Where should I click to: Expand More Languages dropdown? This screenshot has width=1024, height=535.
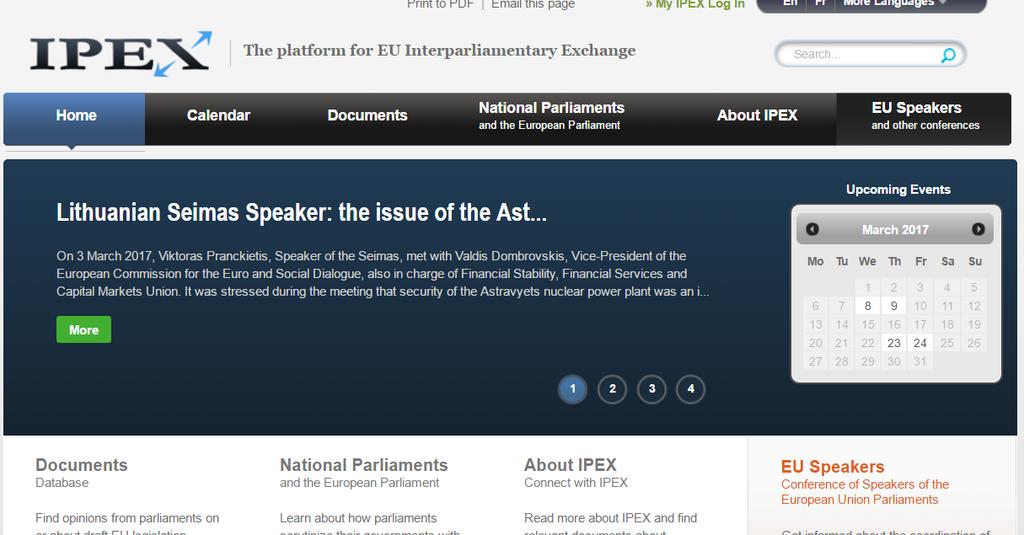894,4
